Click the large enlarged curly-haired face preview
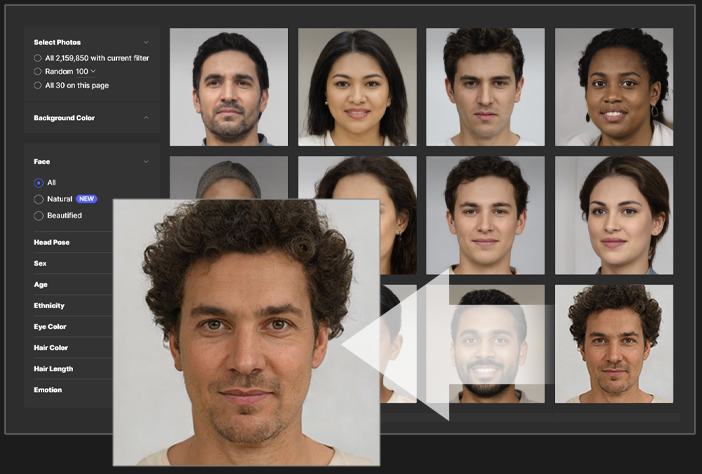The width and height of the screenshot is (702, 474). (x=245, y=330)
